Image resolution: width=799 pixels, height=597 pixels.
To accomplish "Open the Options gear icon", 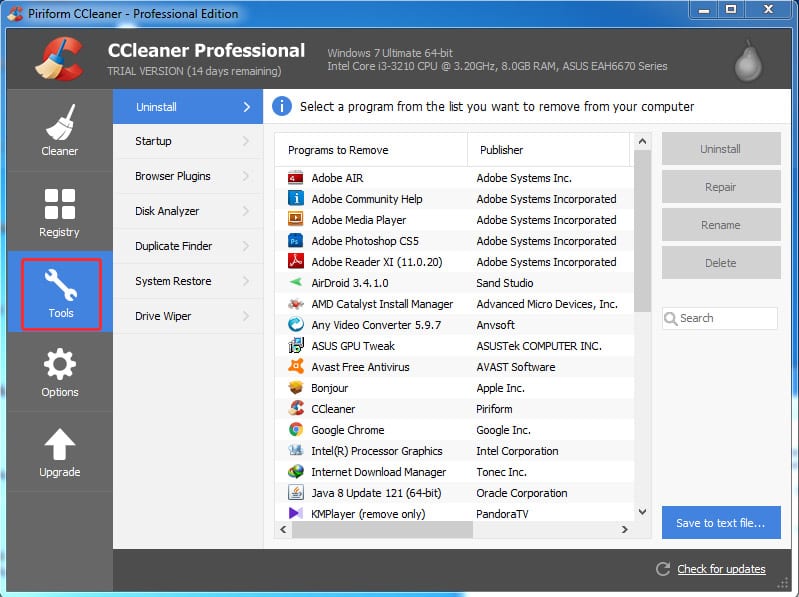I will [60, 365].
